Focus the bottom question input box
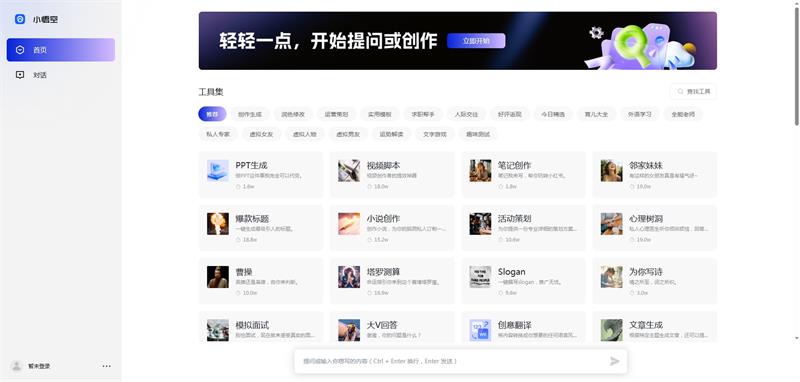 461,361
